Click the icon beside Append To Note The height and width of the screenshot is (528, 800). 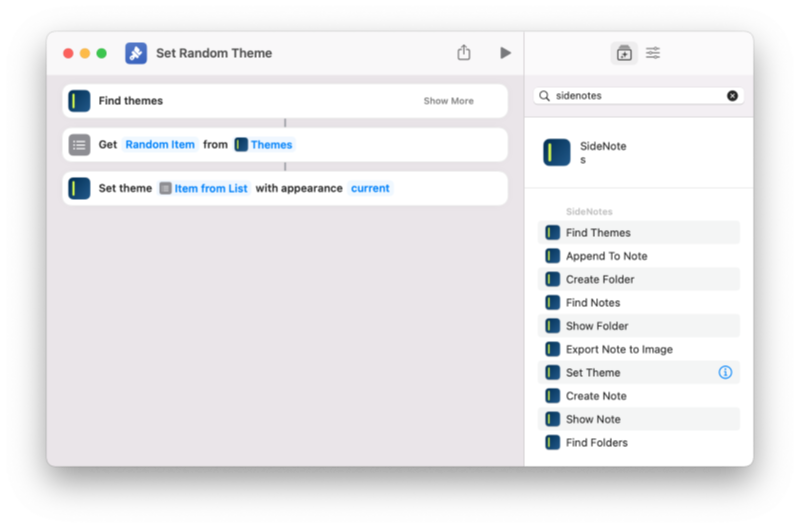click(x=553, y=256)
